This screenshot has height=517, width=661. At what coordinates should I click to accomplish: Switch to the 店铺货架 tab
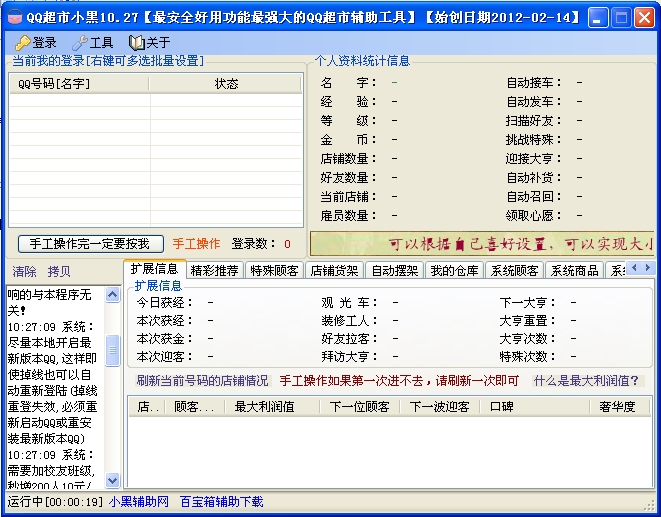pos(334,270)
